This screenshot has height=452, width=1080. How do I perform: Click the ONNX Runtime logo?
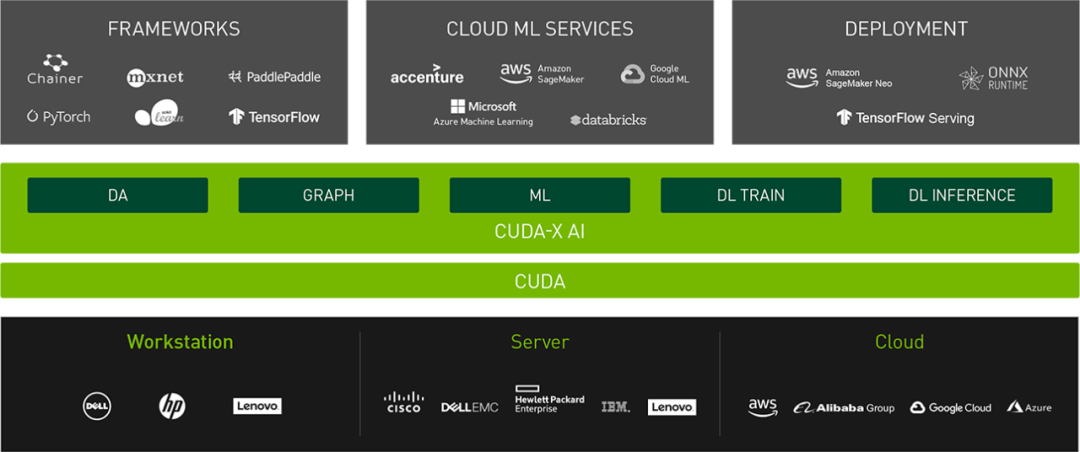(993, 78)
